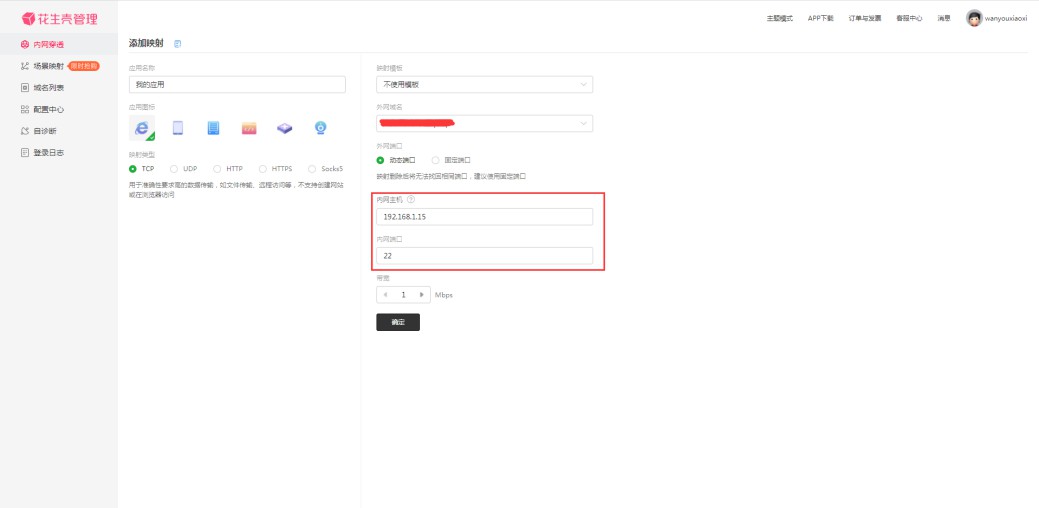The image size is (1039, 508).
Task: Select the 固定端口 radio option
Action: coord(436,160)
